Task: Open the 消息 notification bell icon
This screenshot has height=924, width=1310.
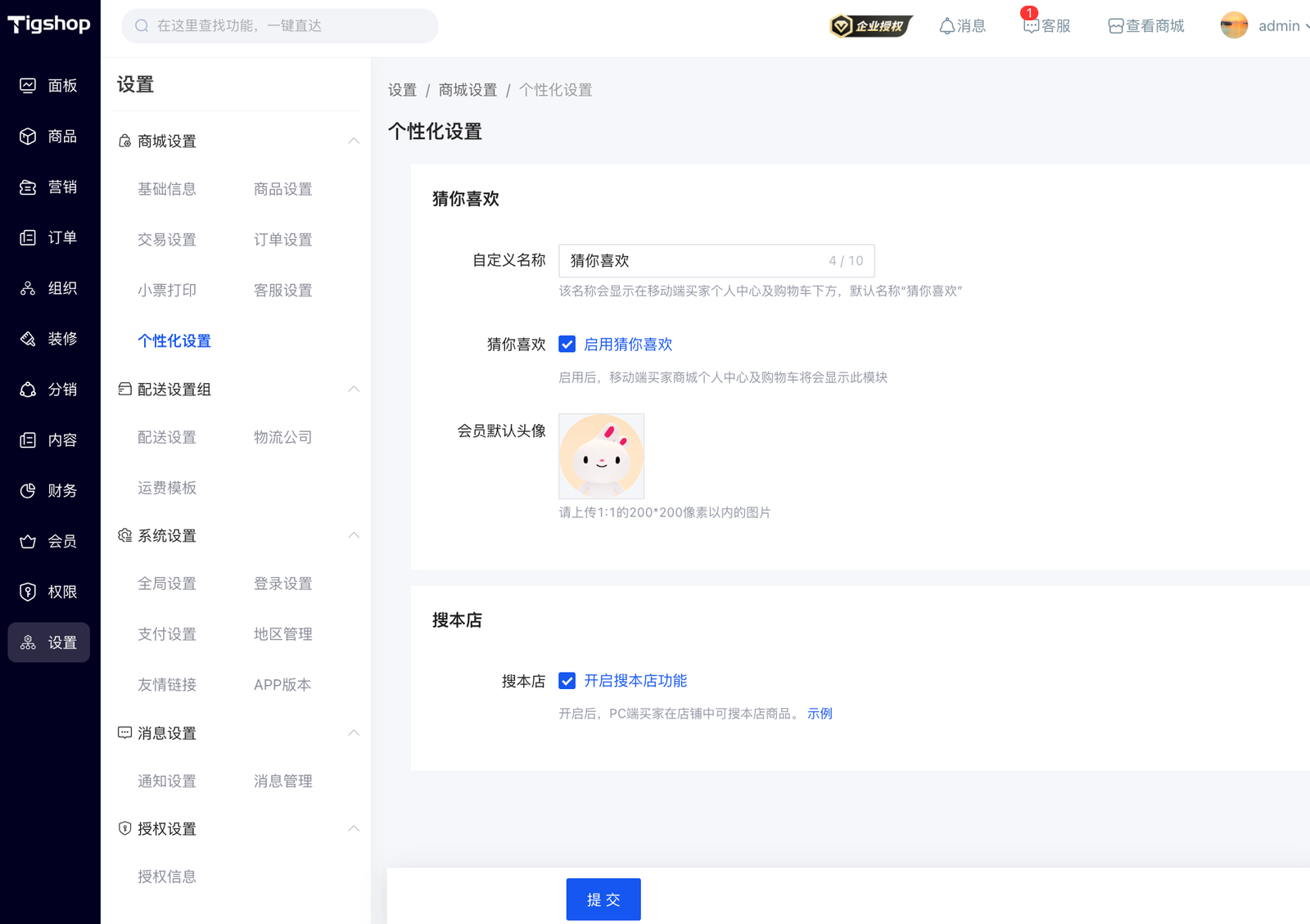Action: pyautogui.click(x=947, y=26)
